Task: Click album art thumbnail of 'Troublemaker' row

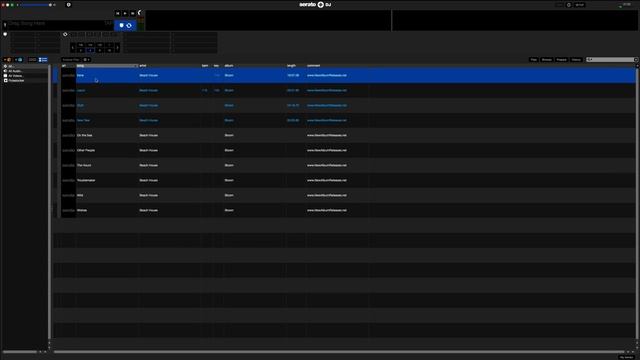Action: tap(68, 180)
